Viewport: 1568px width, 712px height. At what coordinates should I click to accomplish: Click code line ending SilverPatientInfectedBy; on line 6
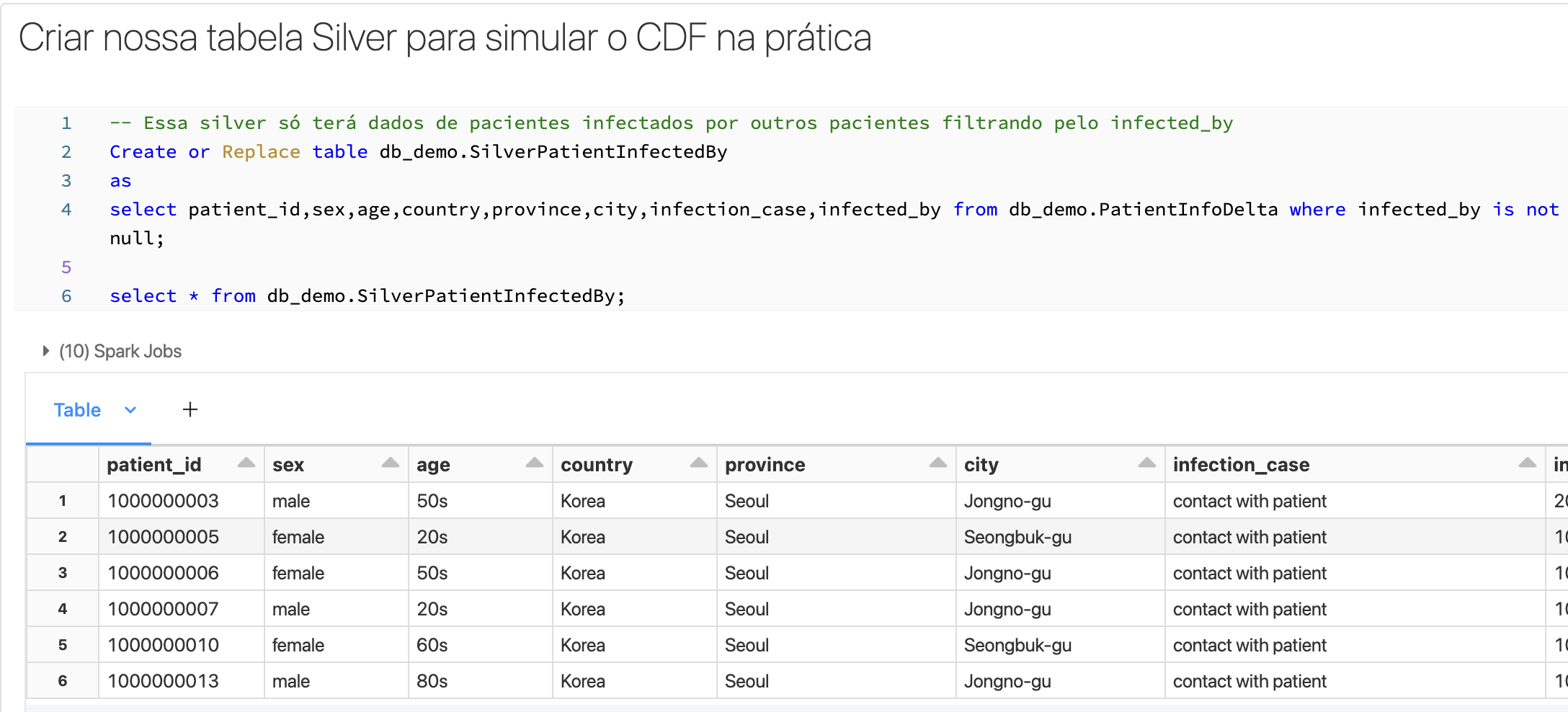pos(367,296)
